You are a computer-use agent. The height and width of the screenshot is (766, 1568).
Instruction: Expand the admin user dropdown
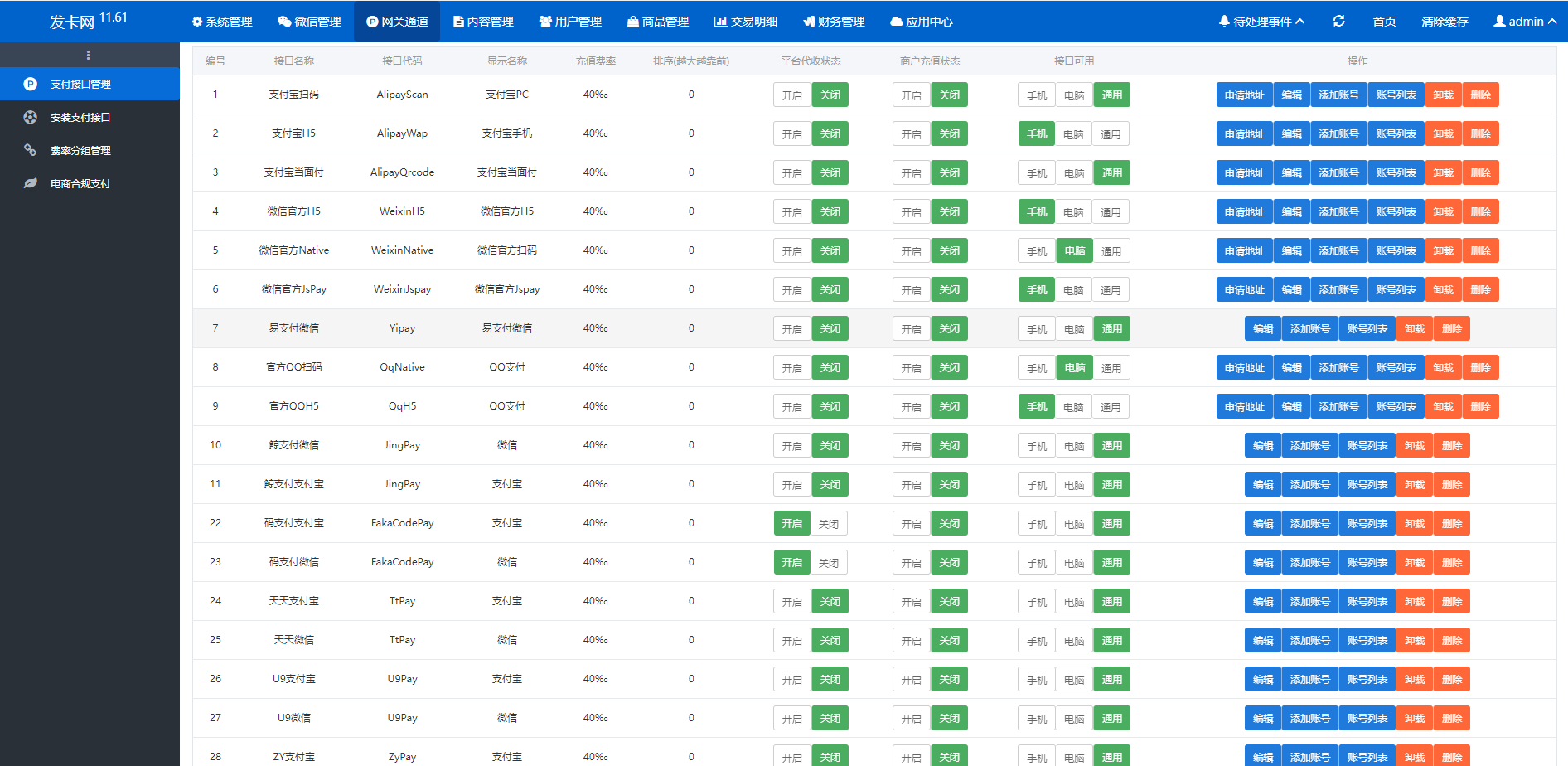point(1525,22)
